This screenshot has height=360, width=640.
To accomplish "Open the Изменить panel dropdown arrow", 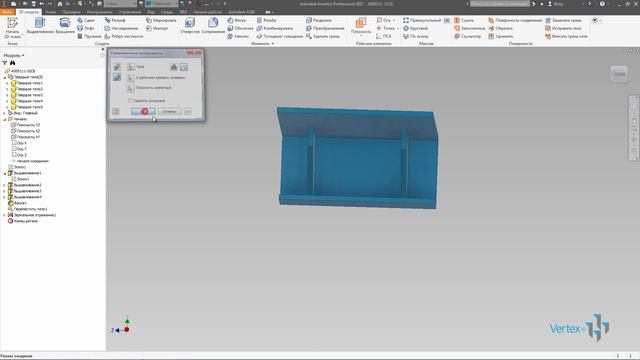I will click(273, 44).
